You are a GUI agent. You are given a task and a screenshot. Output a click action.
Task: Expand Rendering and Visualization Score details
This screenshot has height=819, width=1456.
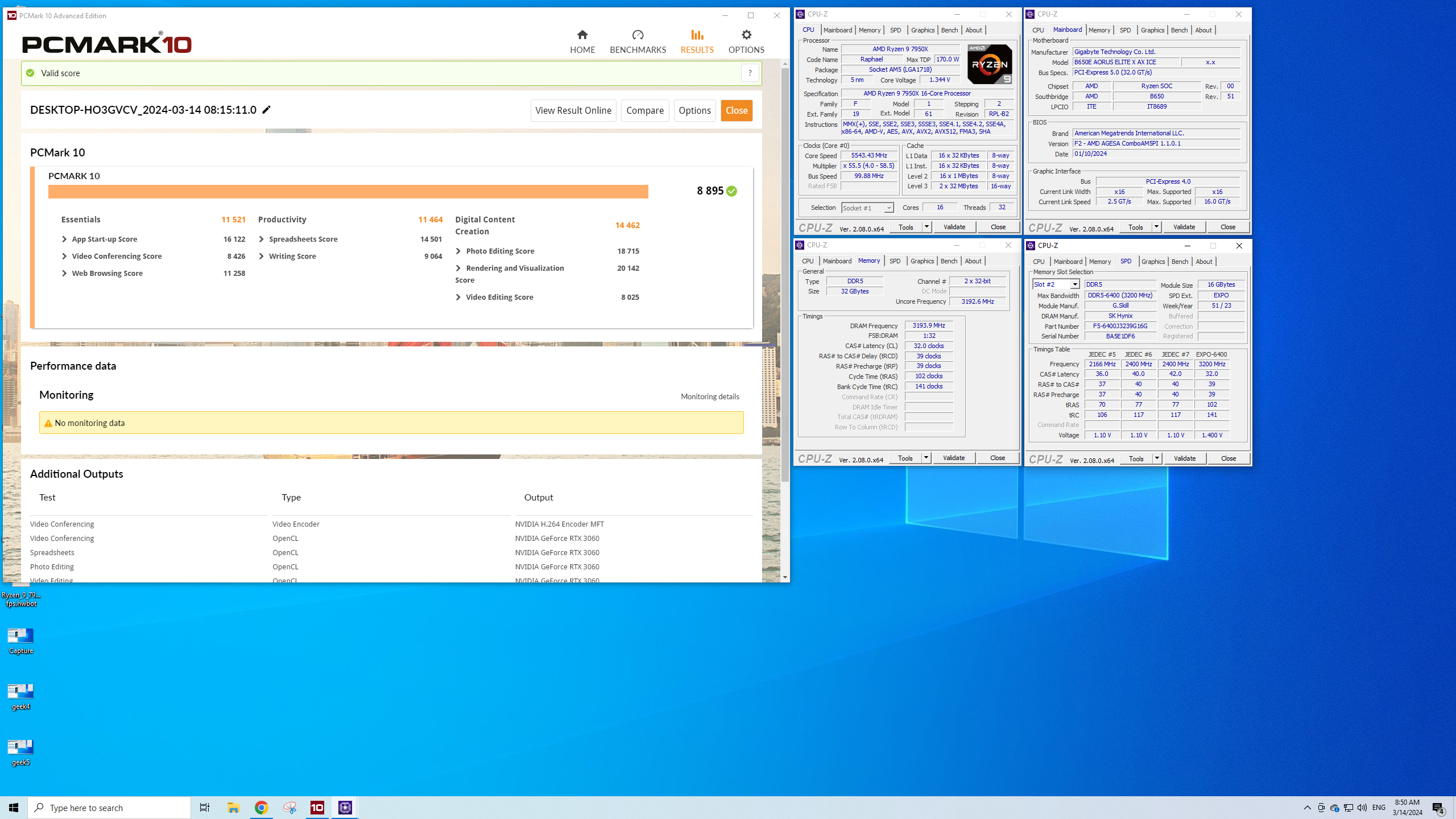[458, 268]
